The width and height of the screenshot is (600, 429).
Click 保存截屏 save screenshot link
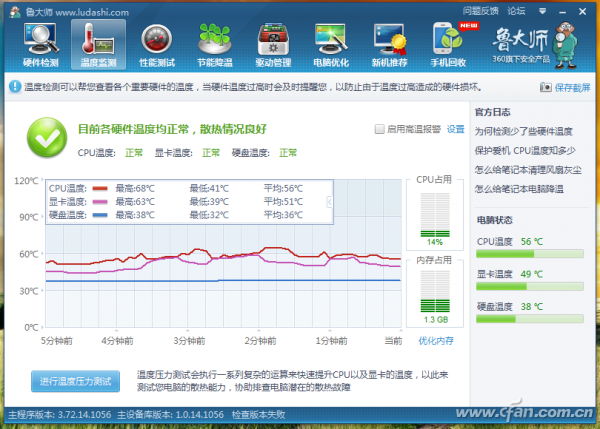[572, 88]
